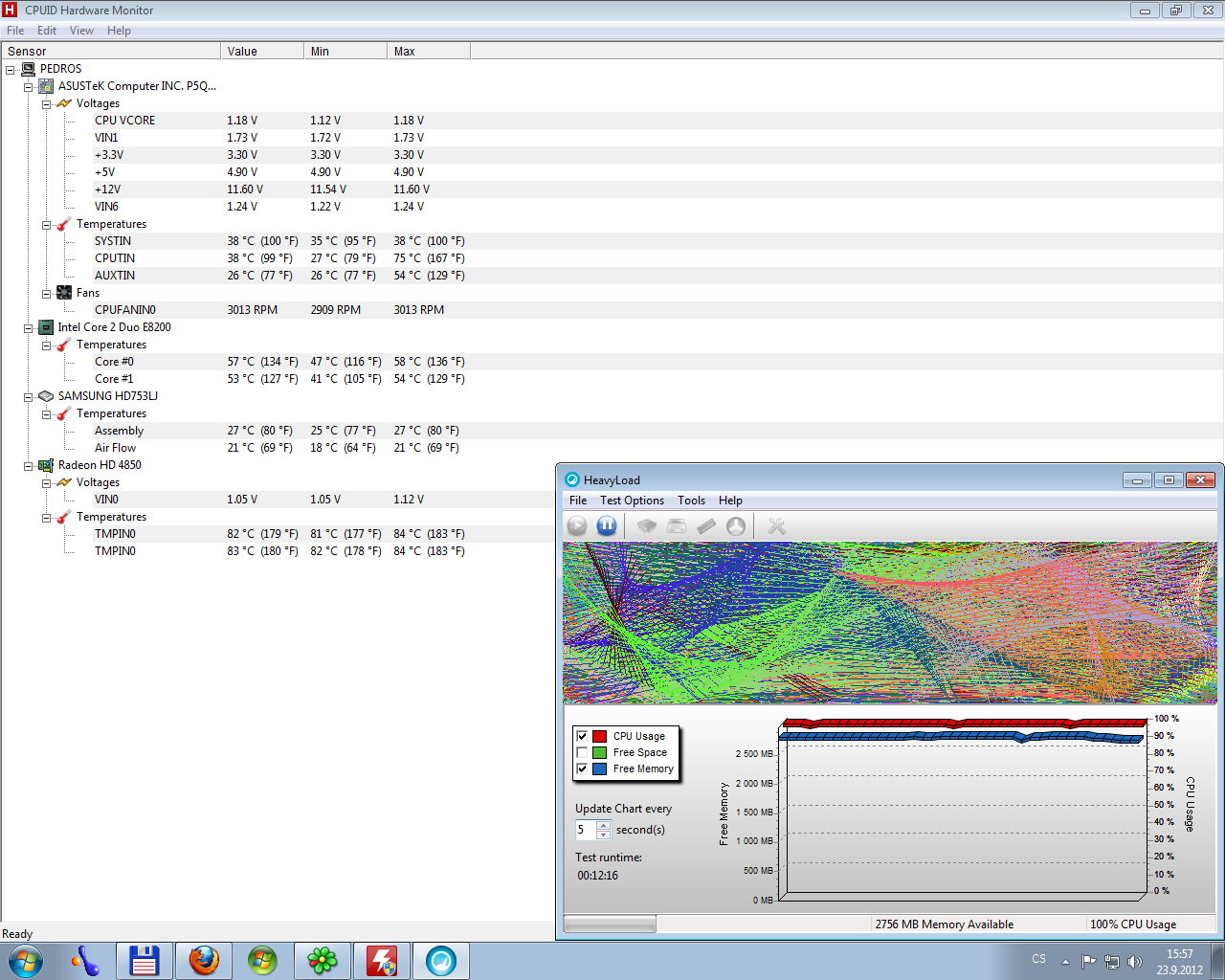Pause the HeavyLoad stress test
The height and width of the screenshot is (980, 1225).
click(x=607, y=525)
